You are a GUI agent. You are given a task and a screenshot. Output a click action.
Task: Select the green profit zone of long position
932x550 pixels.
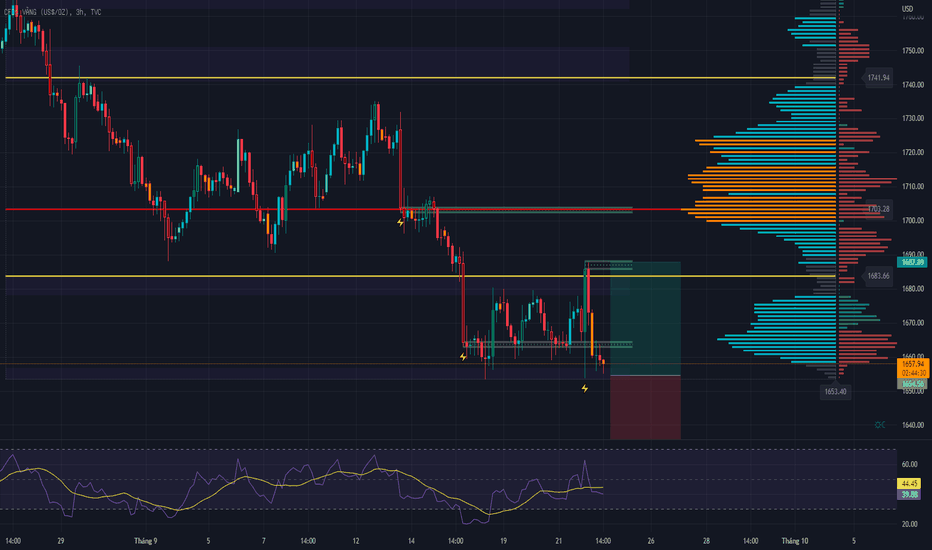pos(646,319)
